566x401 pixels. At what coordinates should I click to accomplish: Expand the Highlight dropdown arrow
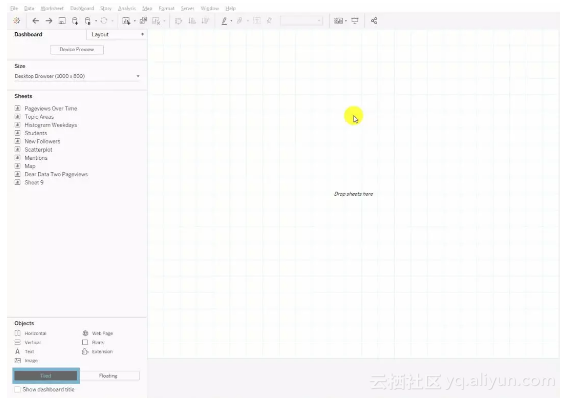tap(231, 21)
